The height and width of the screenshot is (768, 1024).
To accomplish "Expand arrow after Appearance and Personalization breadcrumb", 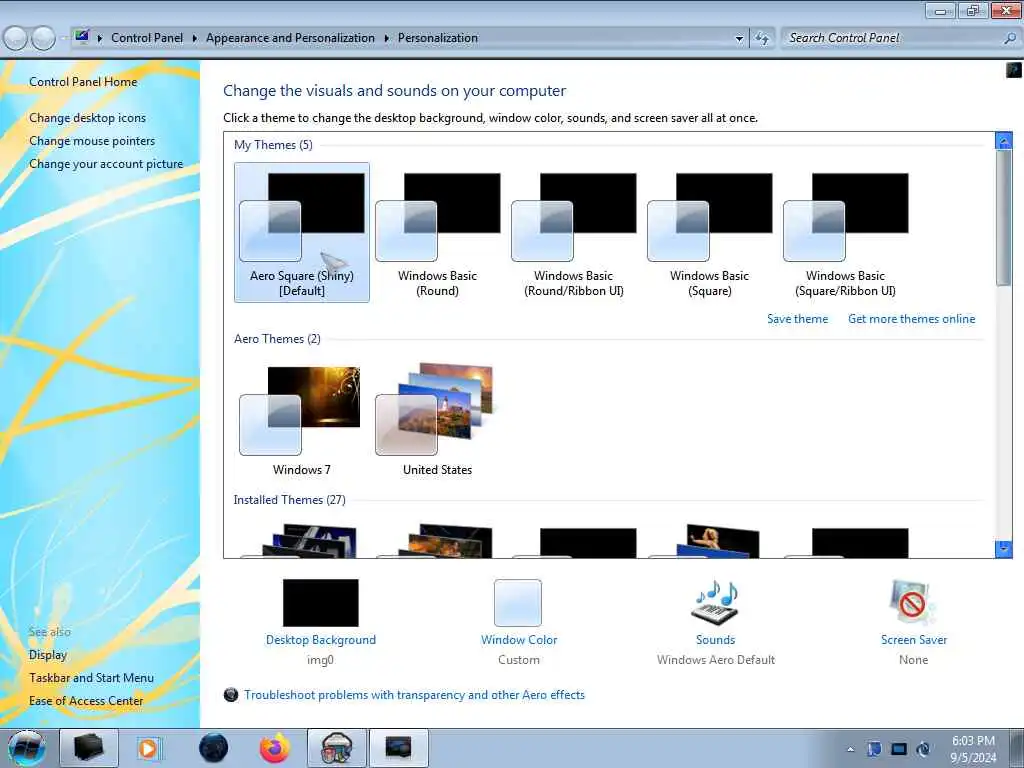I will tap(386, 39).
